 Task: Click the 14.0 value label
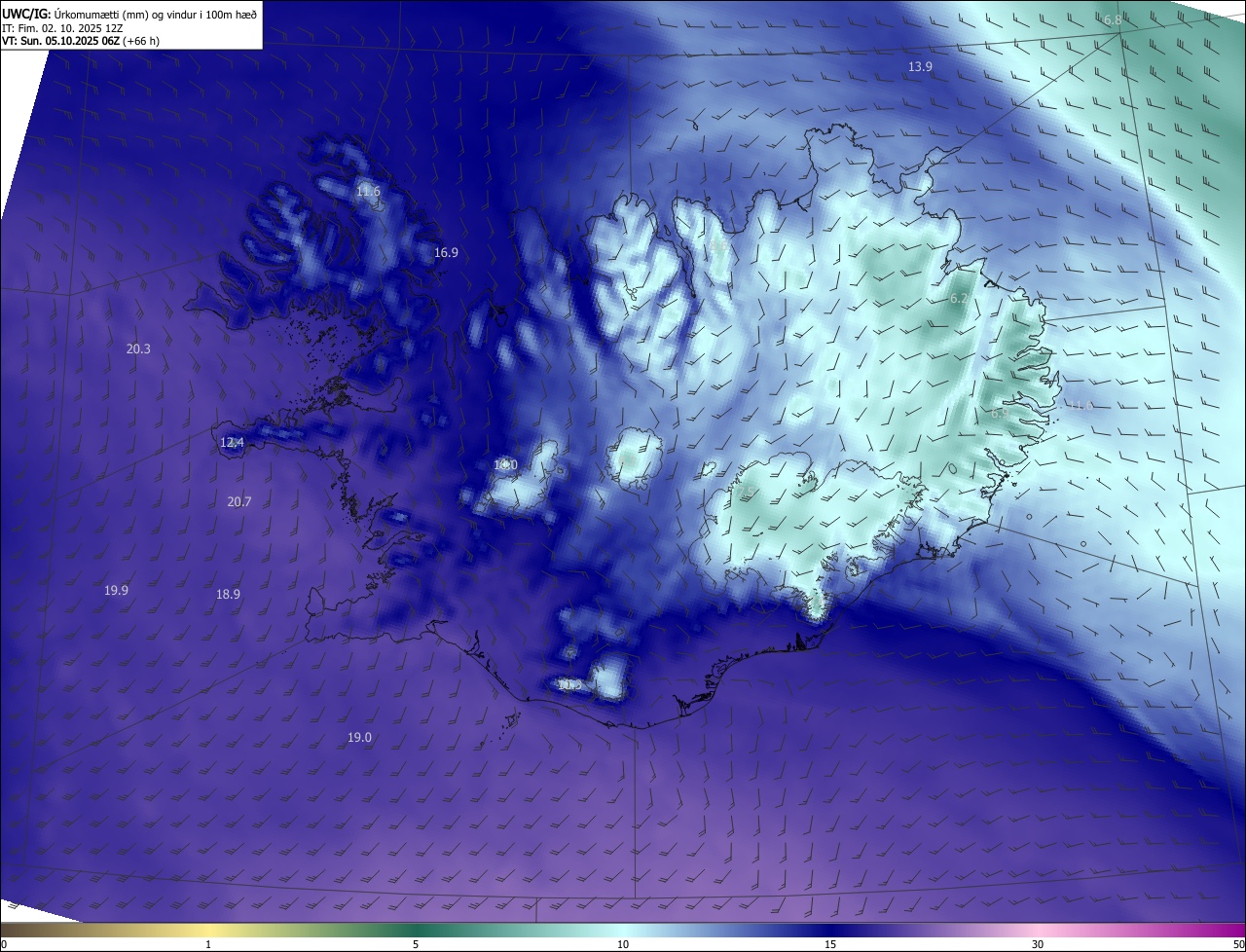[505, 465]
